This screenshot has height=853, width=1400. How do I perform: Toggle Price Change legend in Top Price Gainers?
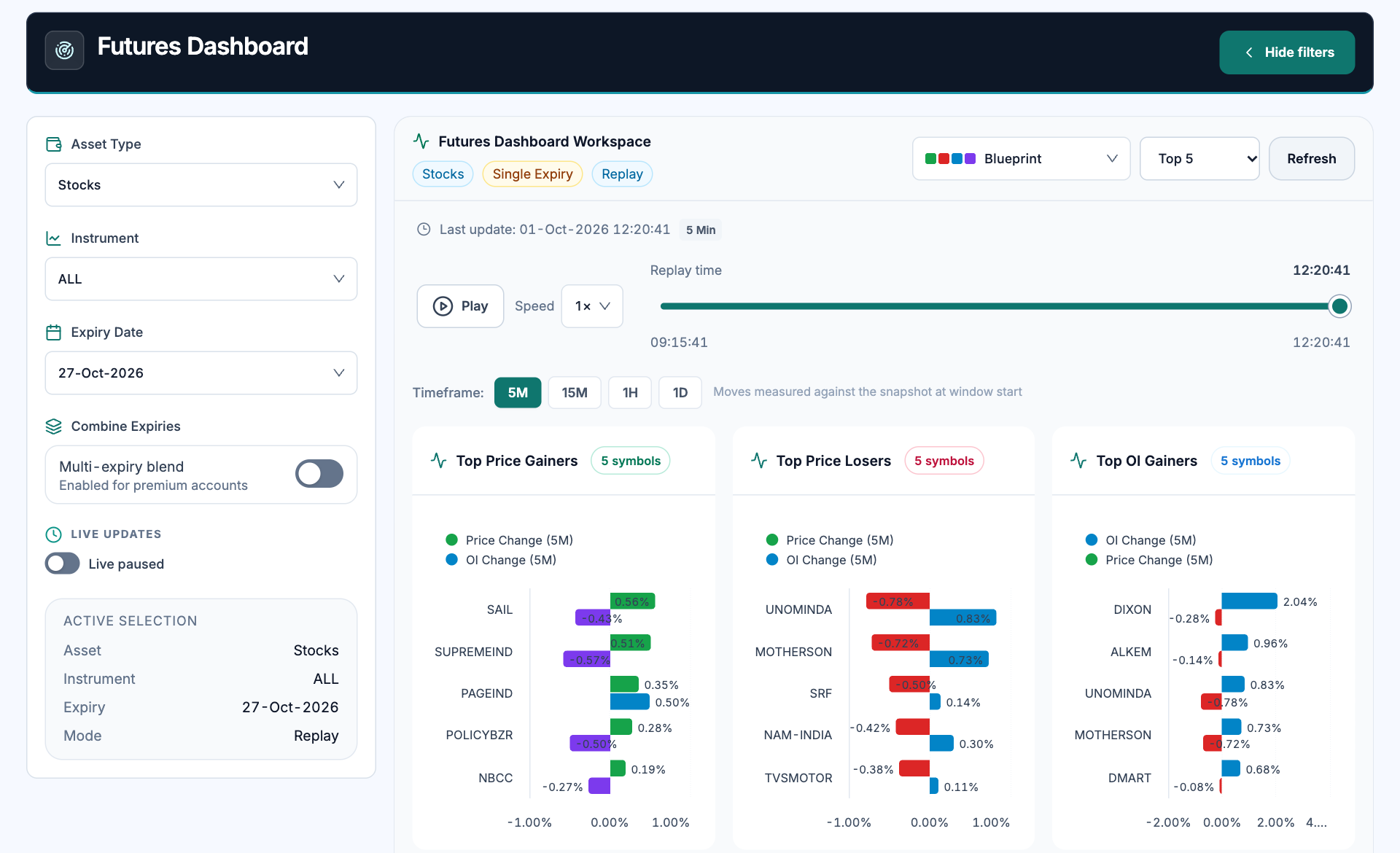tap(510, 540)
